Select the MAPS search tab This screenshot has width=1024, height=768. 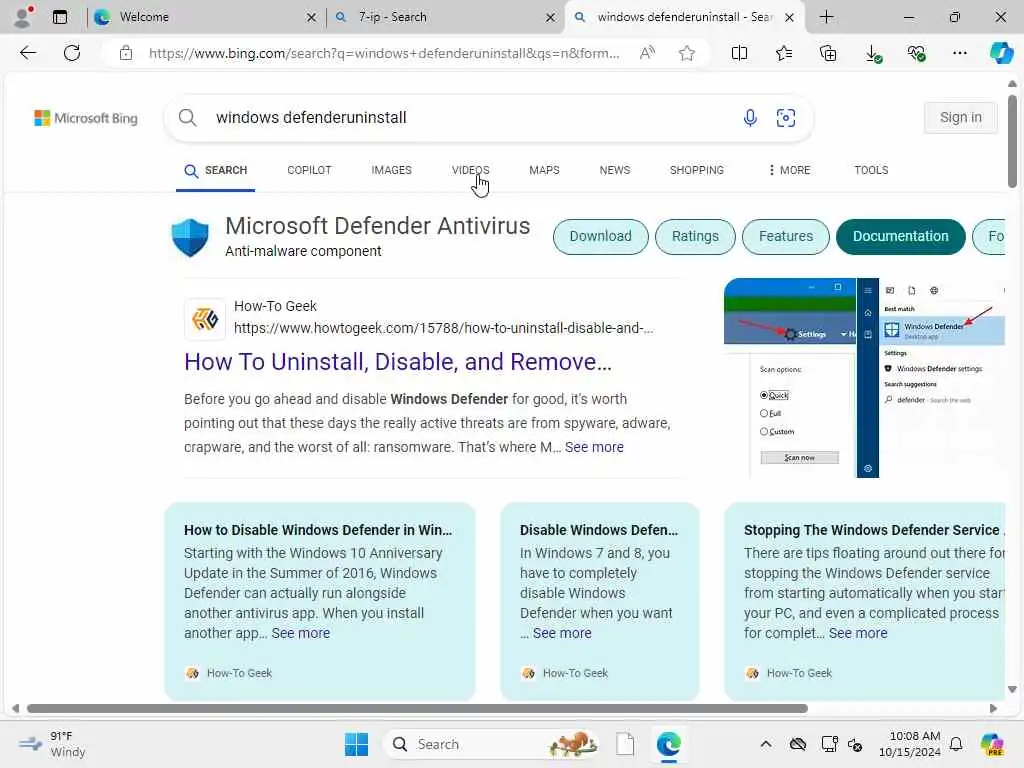point(544,170)
